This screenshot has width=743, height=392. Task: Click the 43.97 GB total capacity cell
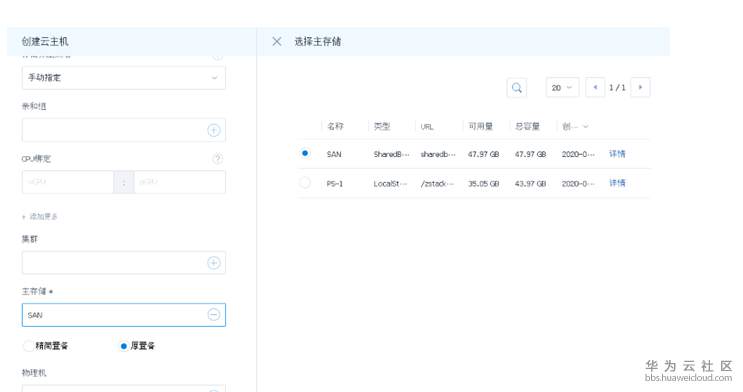click(x=530, y=183)
